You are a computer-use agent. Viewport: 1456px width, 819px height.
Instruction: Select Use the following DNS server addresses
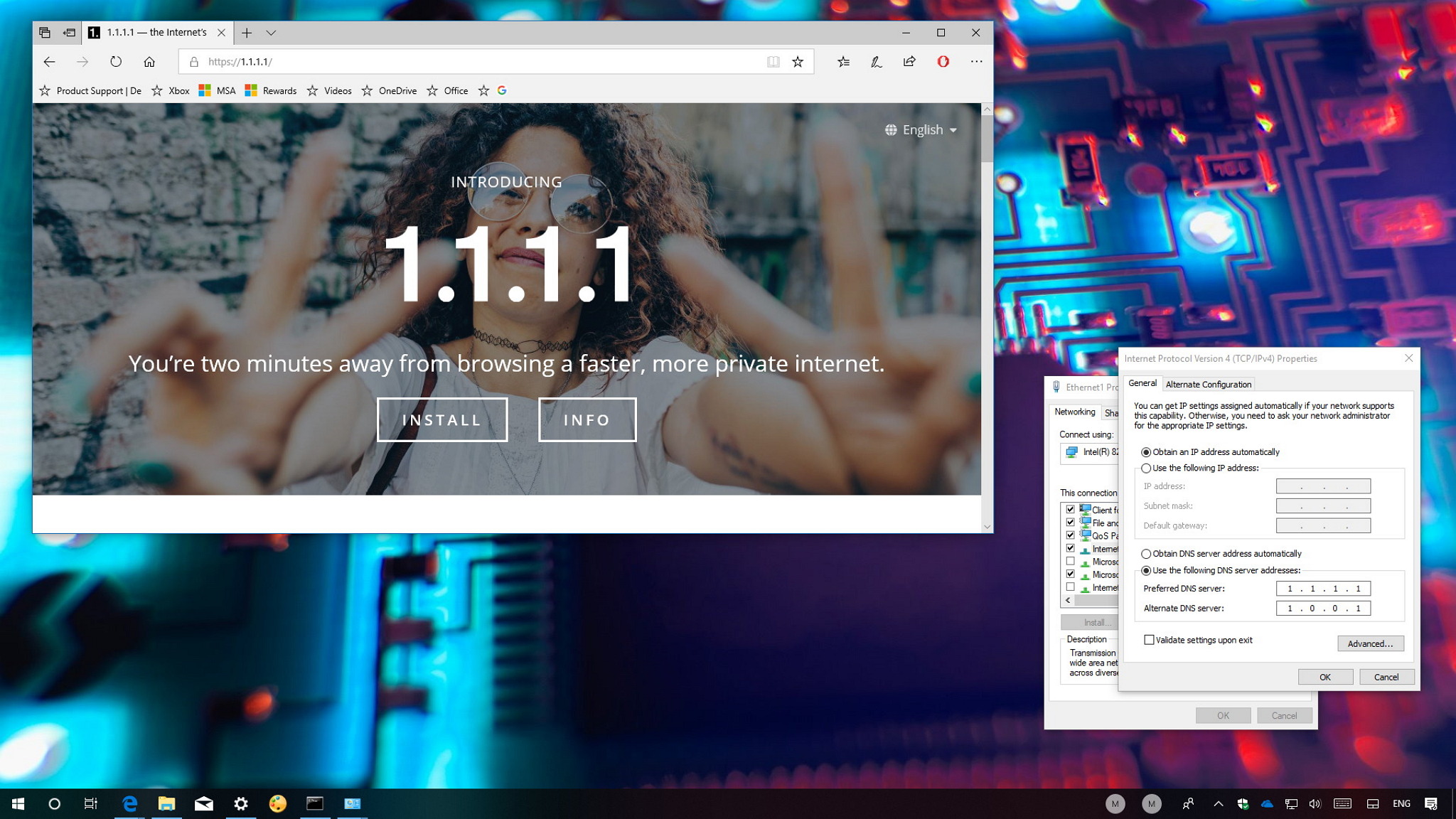(1221, 571)
